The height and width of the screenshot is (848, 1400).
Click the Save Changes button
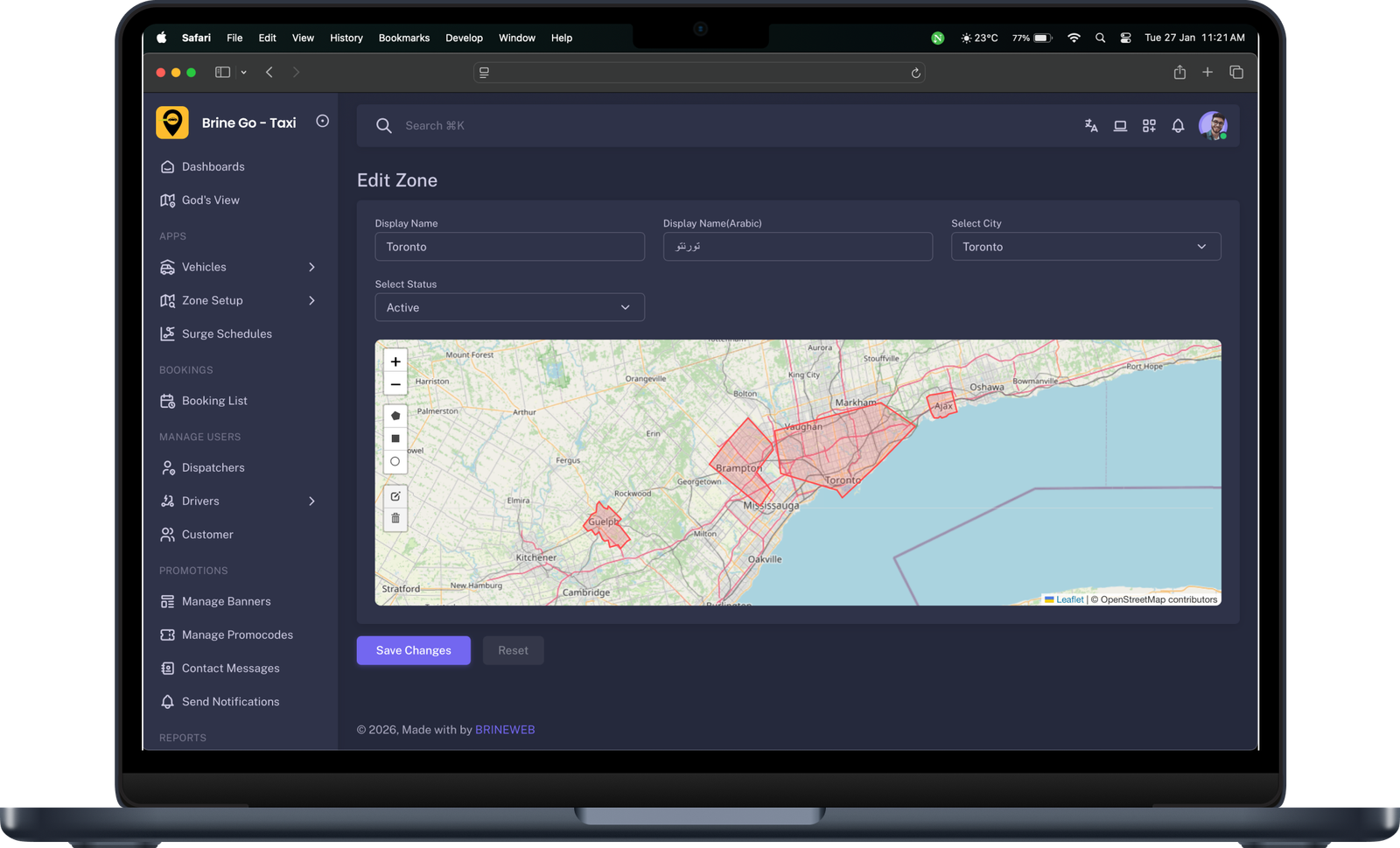point(414,650)
